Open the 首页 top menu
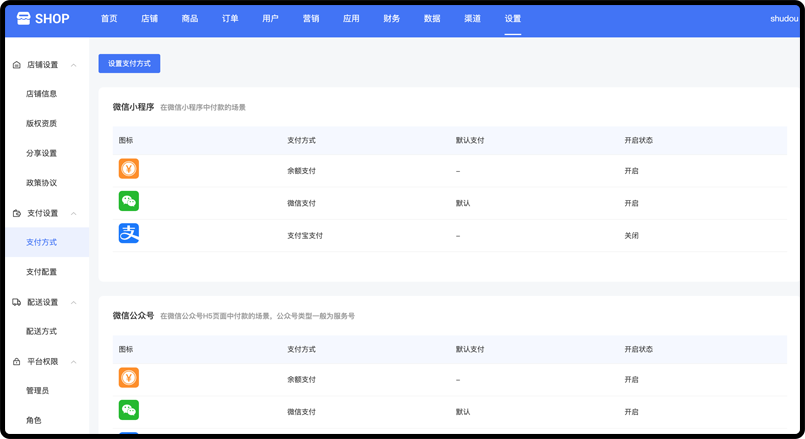 109,18
